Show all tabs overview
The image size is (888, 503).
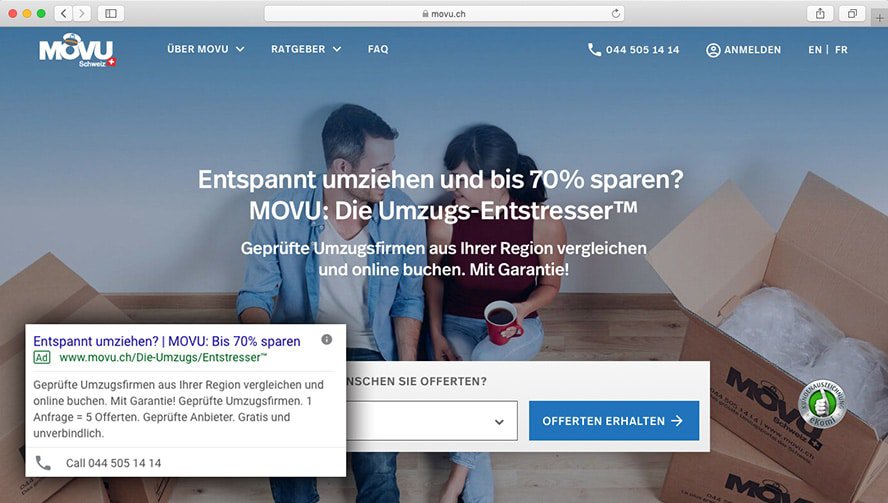[852, 14]
